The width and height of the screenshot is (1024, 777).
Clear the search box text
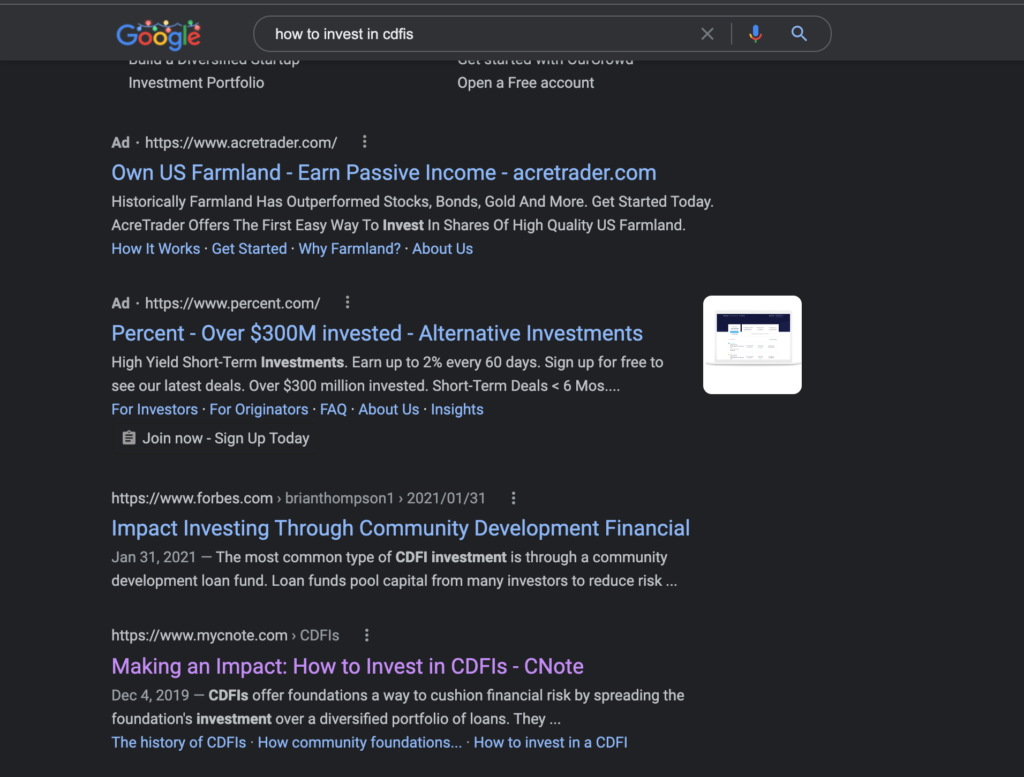[x=707, y=34]
